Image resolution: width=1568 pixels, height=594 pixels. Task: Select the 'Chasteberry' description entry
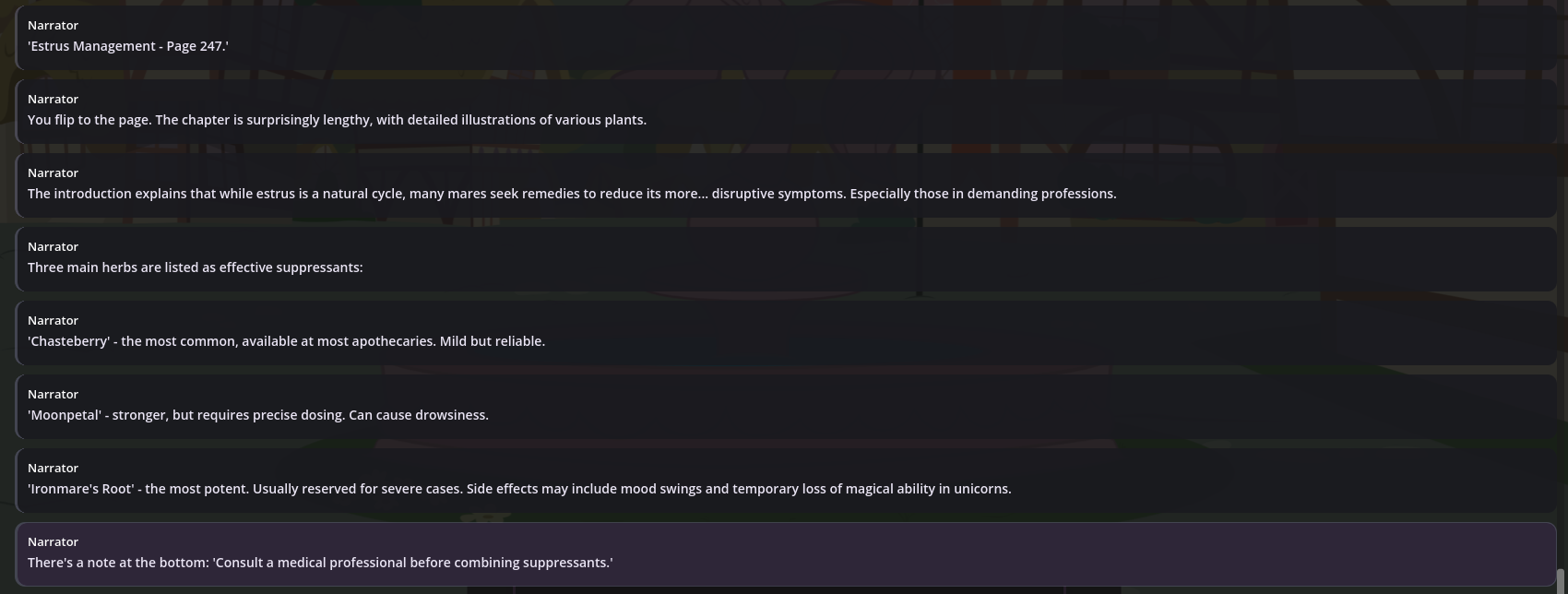(786, 332)
